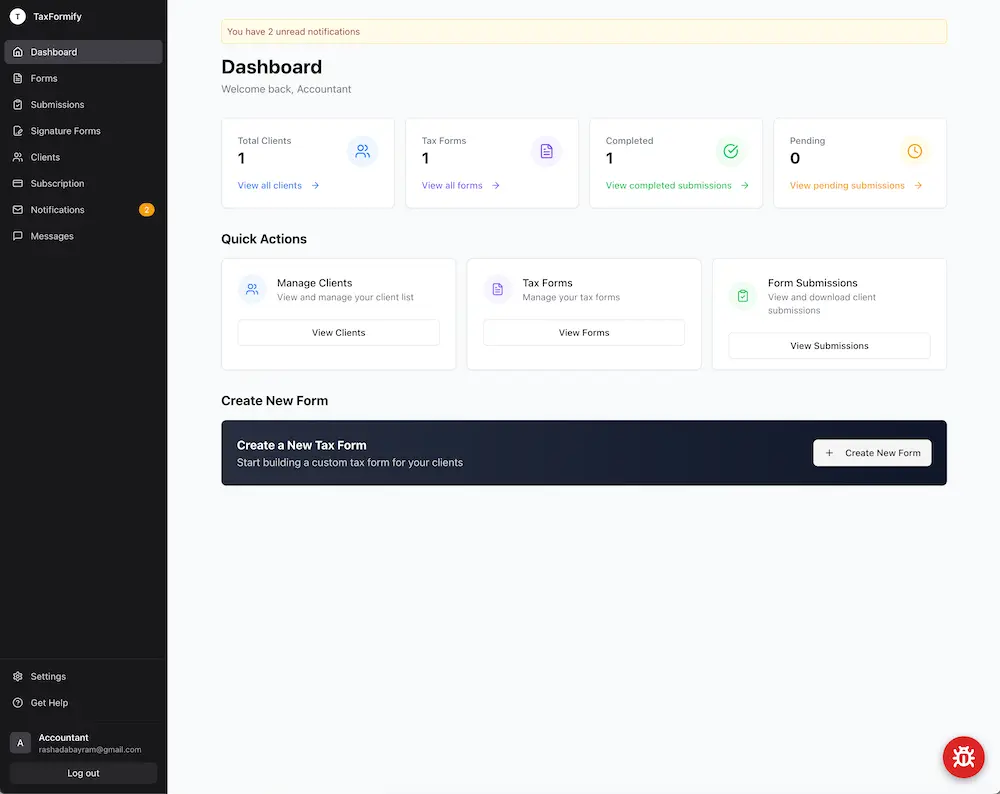The width and height of the screenshot is (1000, 794).
Task: Click the Get Help question mark icon
Action: (18, 703)
